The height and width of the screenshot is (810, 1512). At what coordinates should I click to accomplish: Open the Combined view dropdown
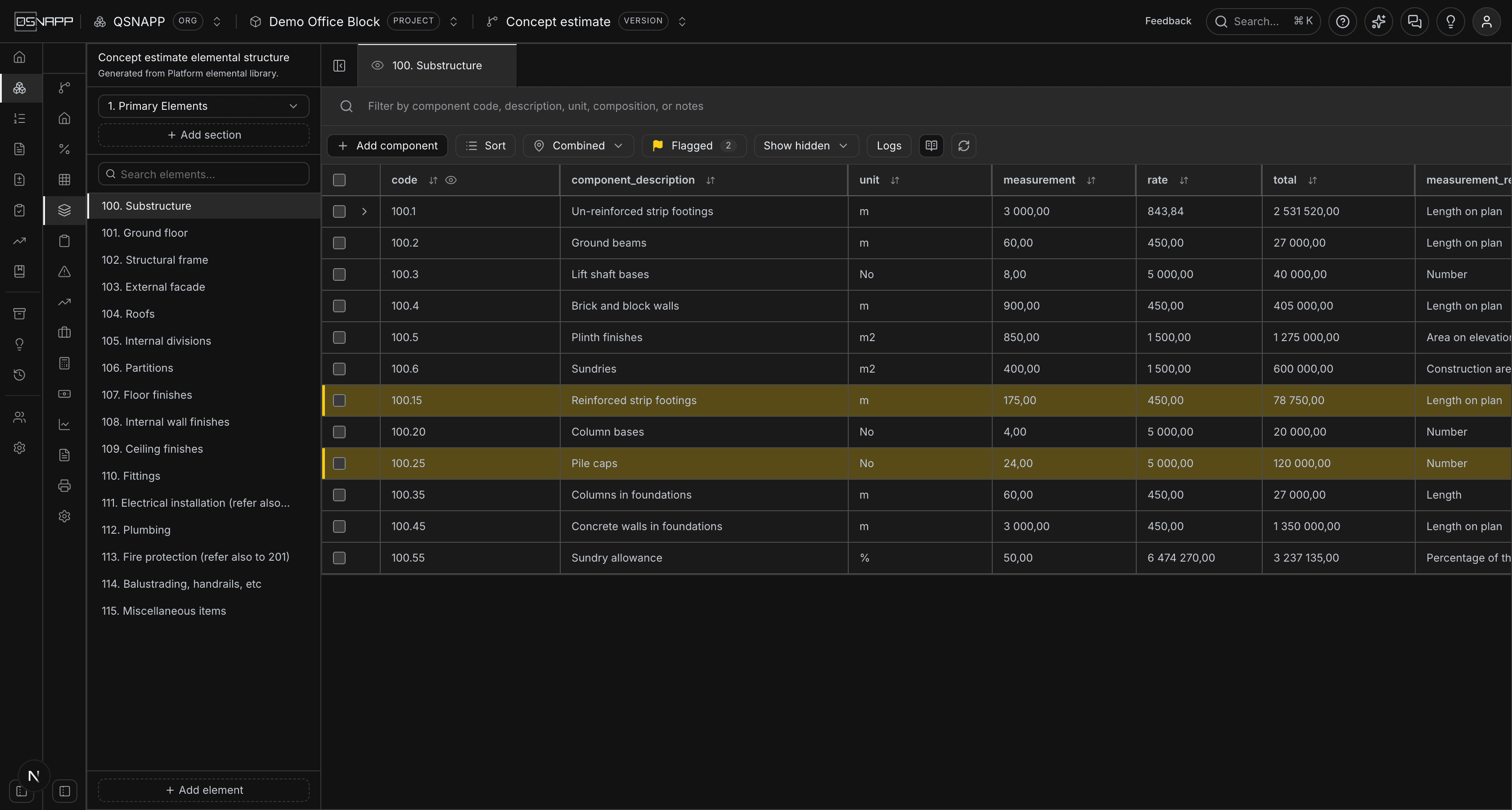tap(578, 145)
